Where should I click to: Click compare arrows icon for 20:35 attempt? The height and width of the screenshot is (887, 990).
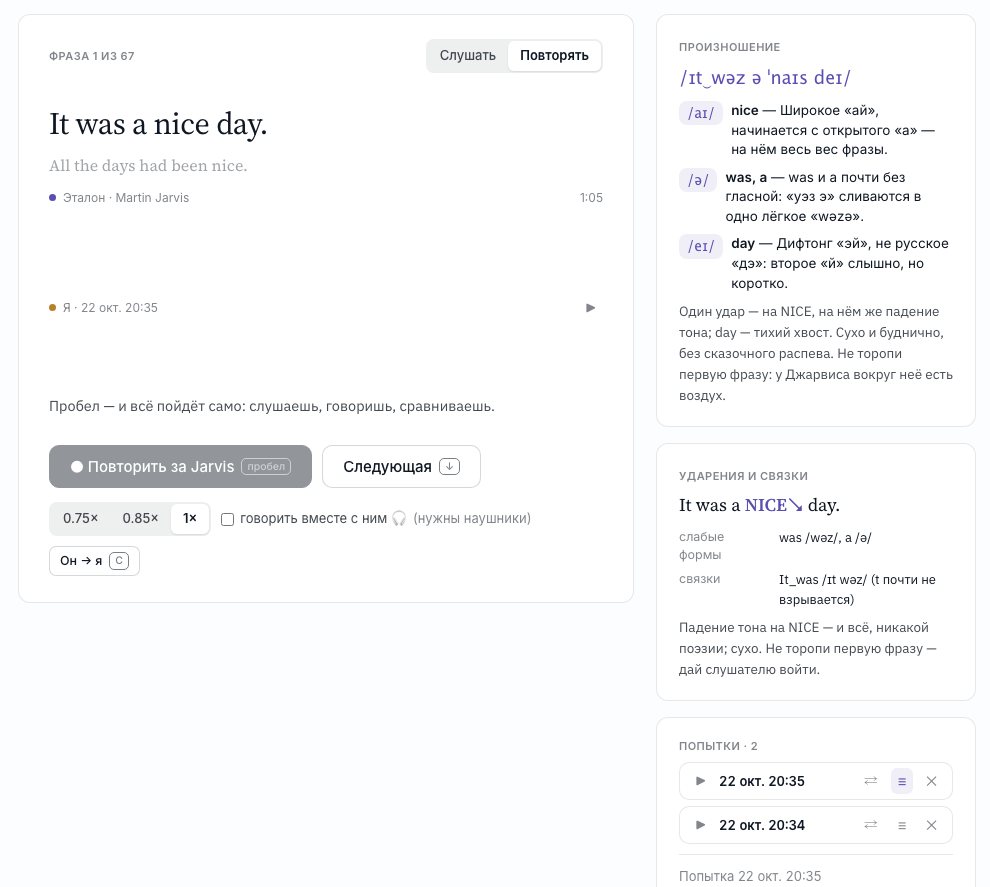tap(871, 781)
